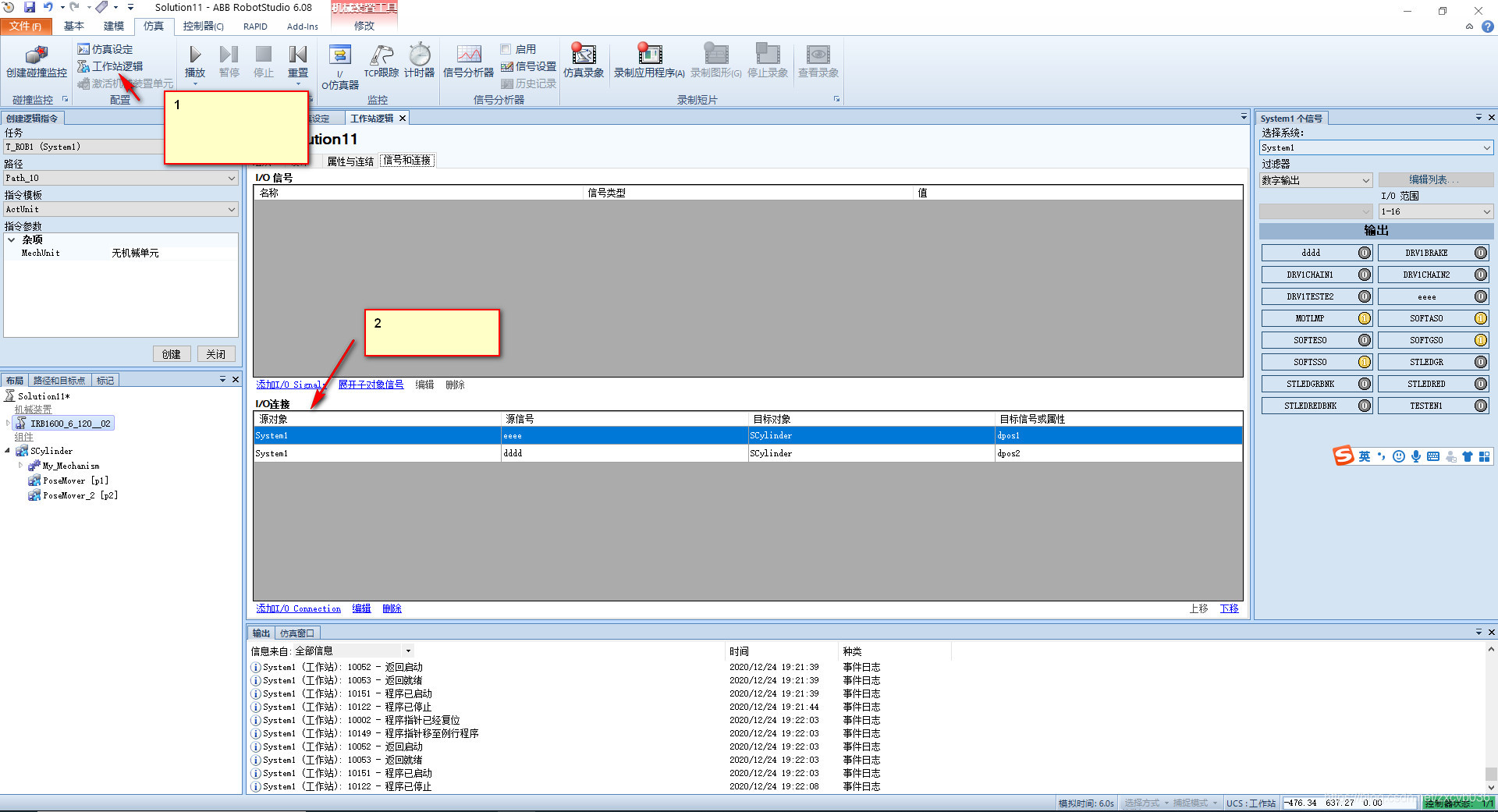Open Signal Setup (信号设置)
1498x812 pixels.
[528, 66]
